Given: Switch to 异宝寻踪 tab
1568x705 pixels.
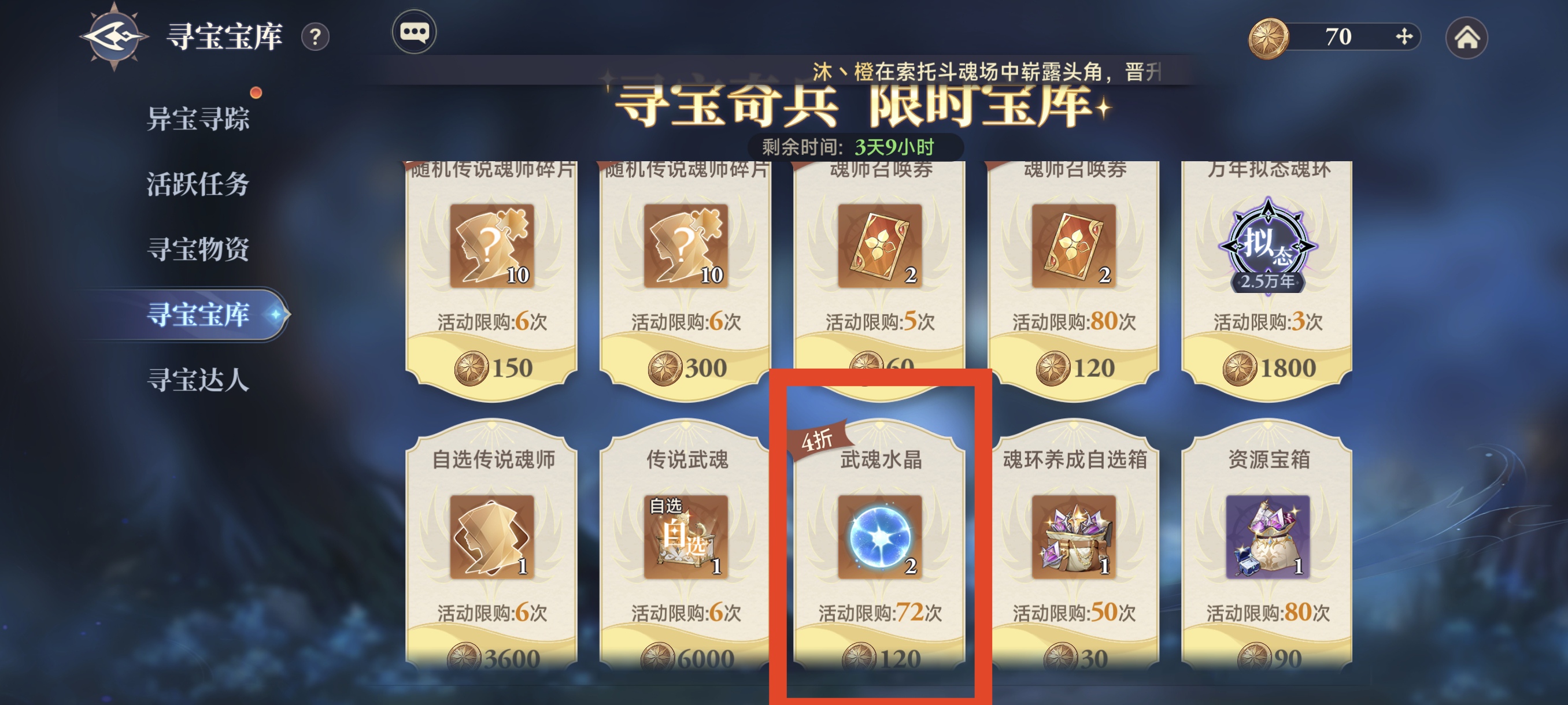Looking at the screenshot, I should click(198, 118).
